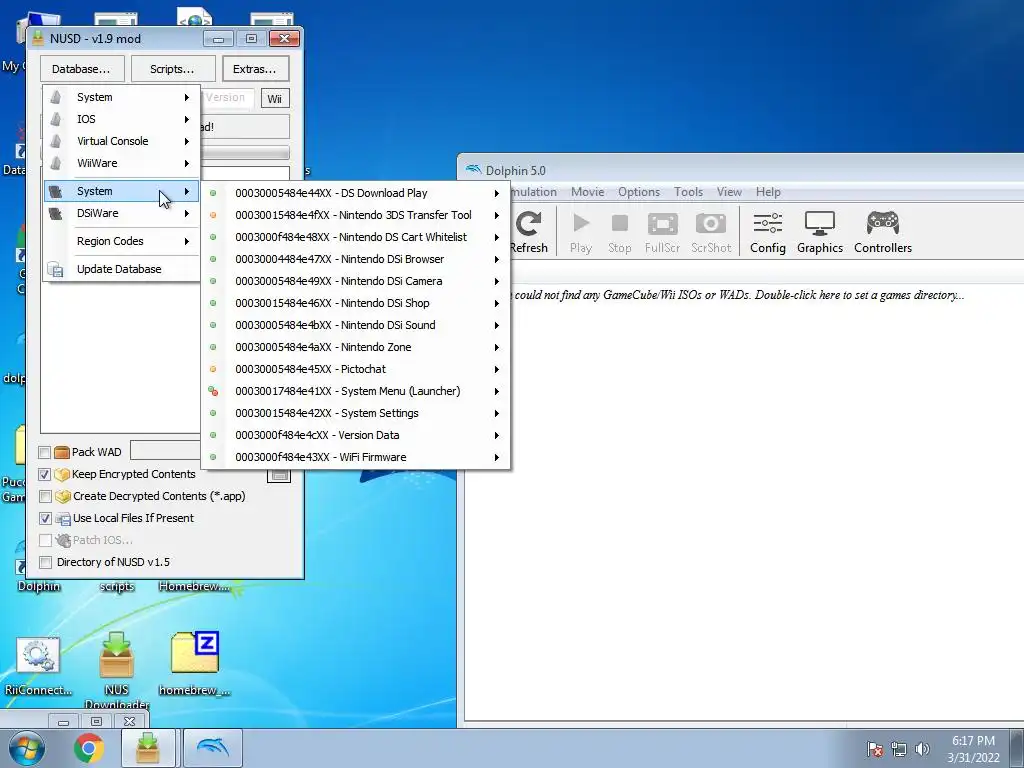Click save icon beside Keep Encrypted Contents
The image size is (1024, 768).
[280, 475]
